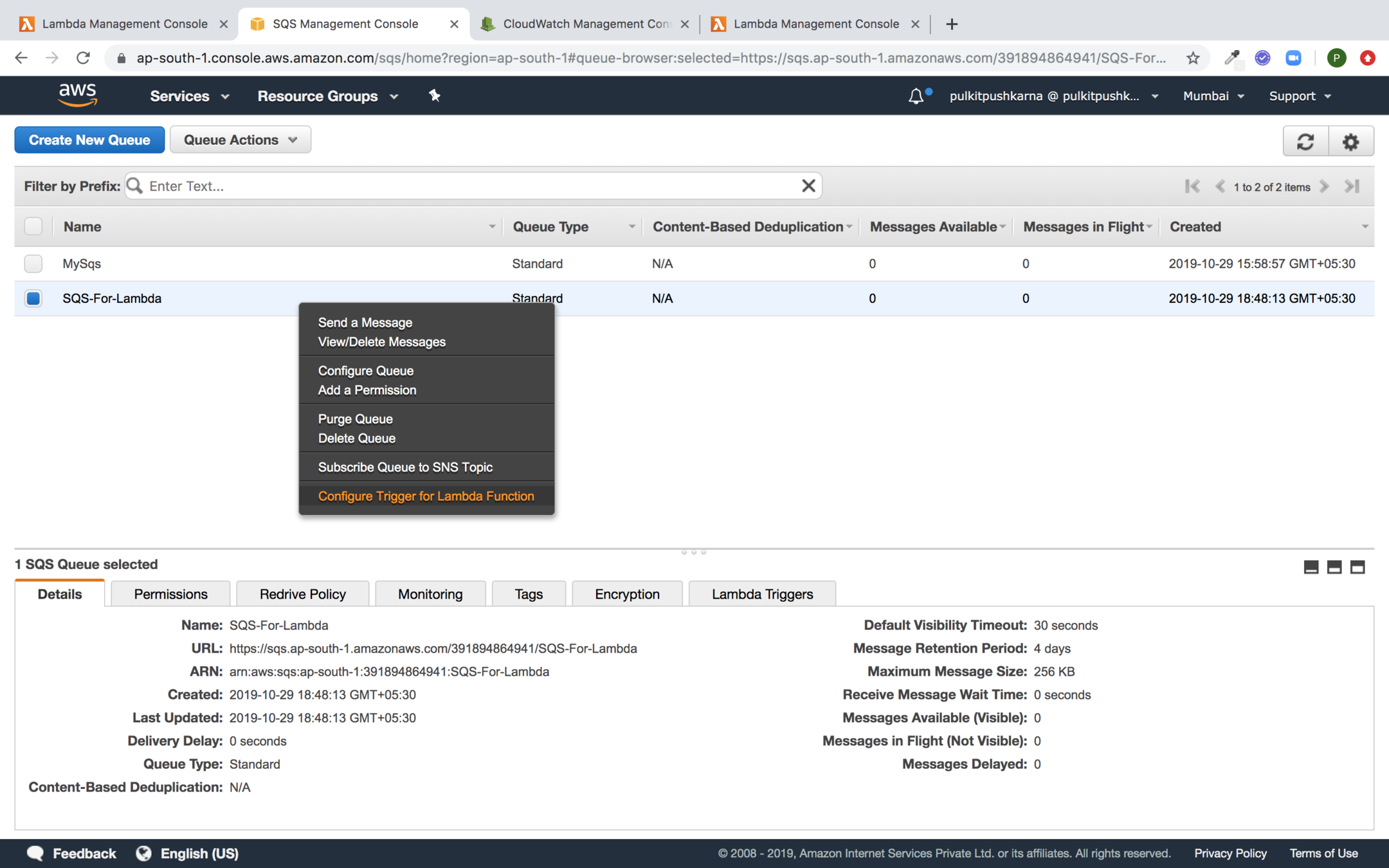Uncheck the SQS-For-Lambda queue checkbox
This screenshot has width=1389, height=868.
[x=33, y=298]
